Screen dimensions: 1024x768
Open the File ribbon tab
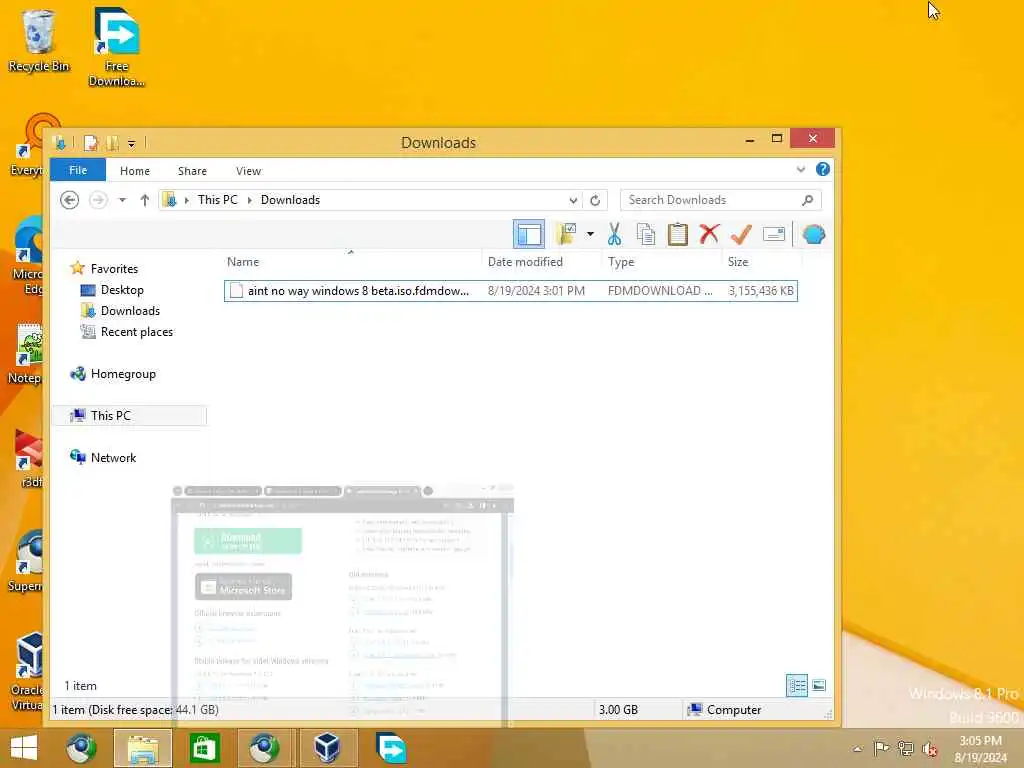pos(78,170)
